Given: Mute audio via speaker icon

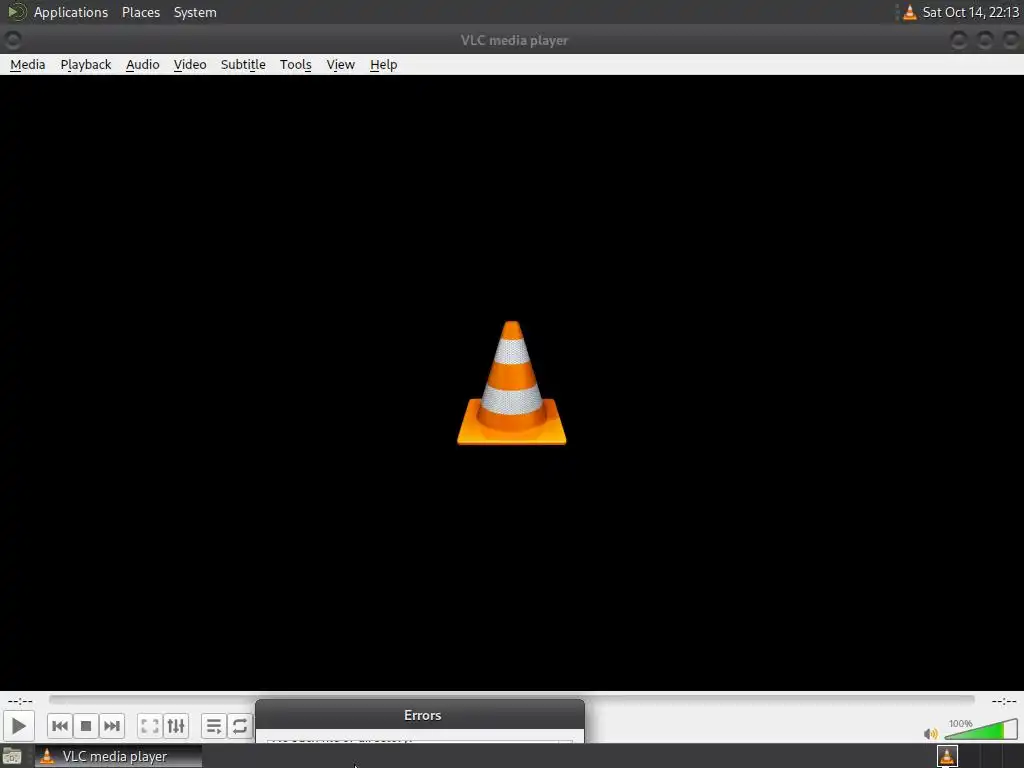Looking at the screenshot, I should [931, 733].
